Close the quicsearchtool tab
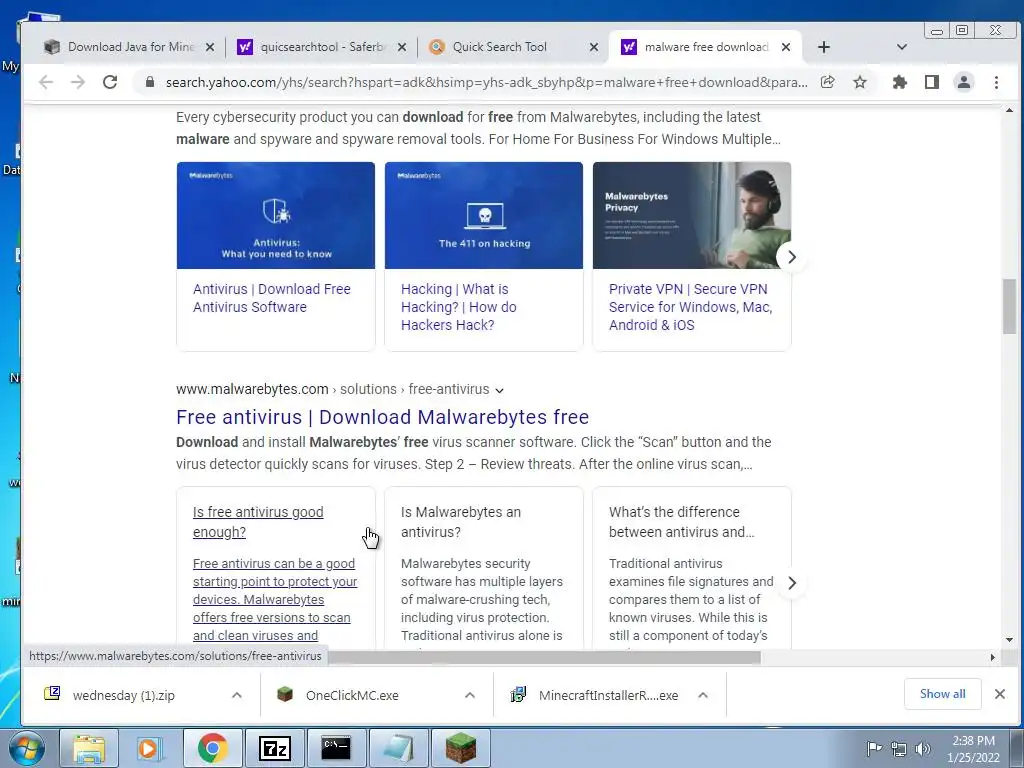 402,47
